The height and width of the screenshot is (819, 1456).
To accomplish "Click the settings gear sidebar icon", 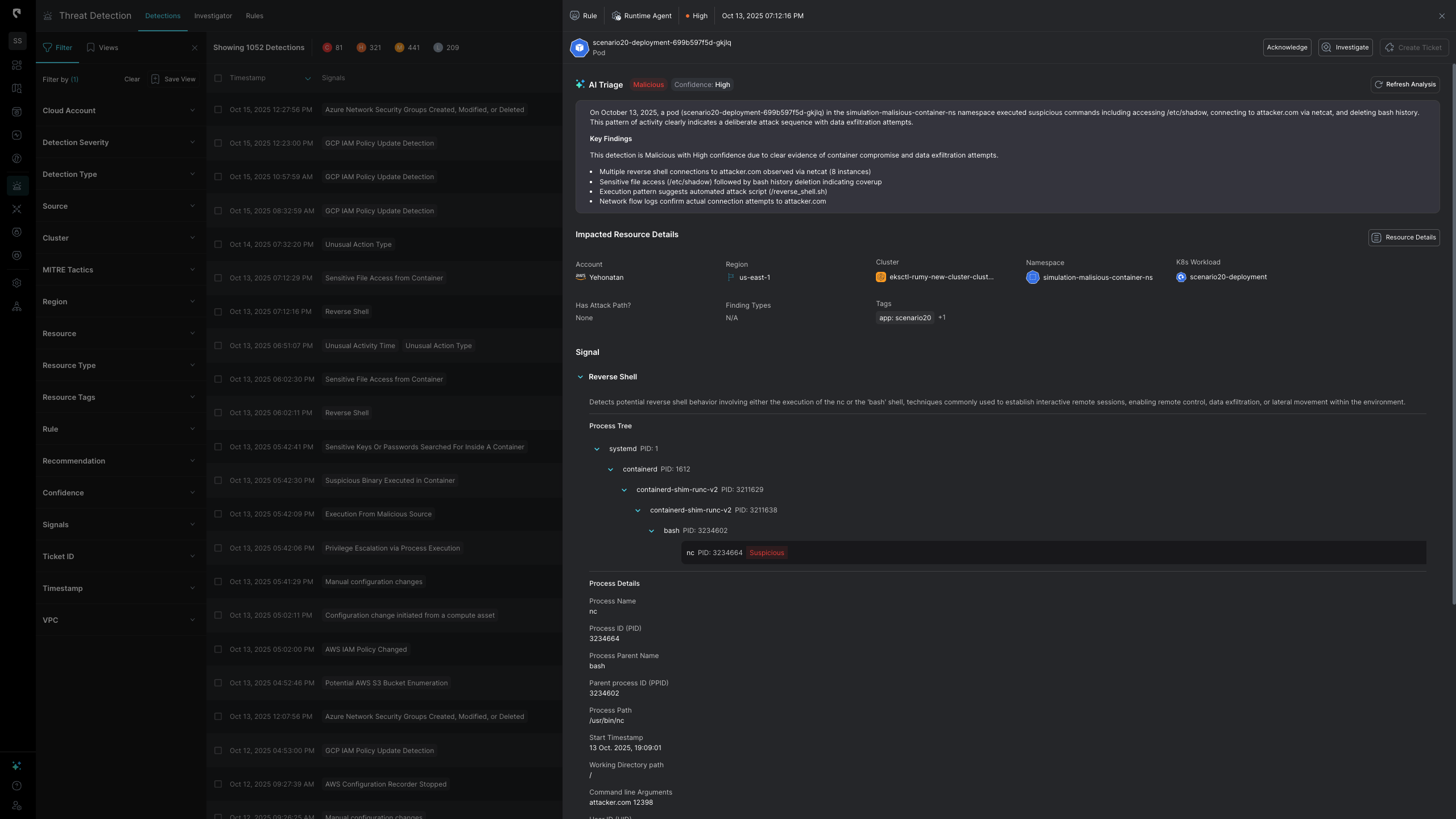I will click(17, 283).
